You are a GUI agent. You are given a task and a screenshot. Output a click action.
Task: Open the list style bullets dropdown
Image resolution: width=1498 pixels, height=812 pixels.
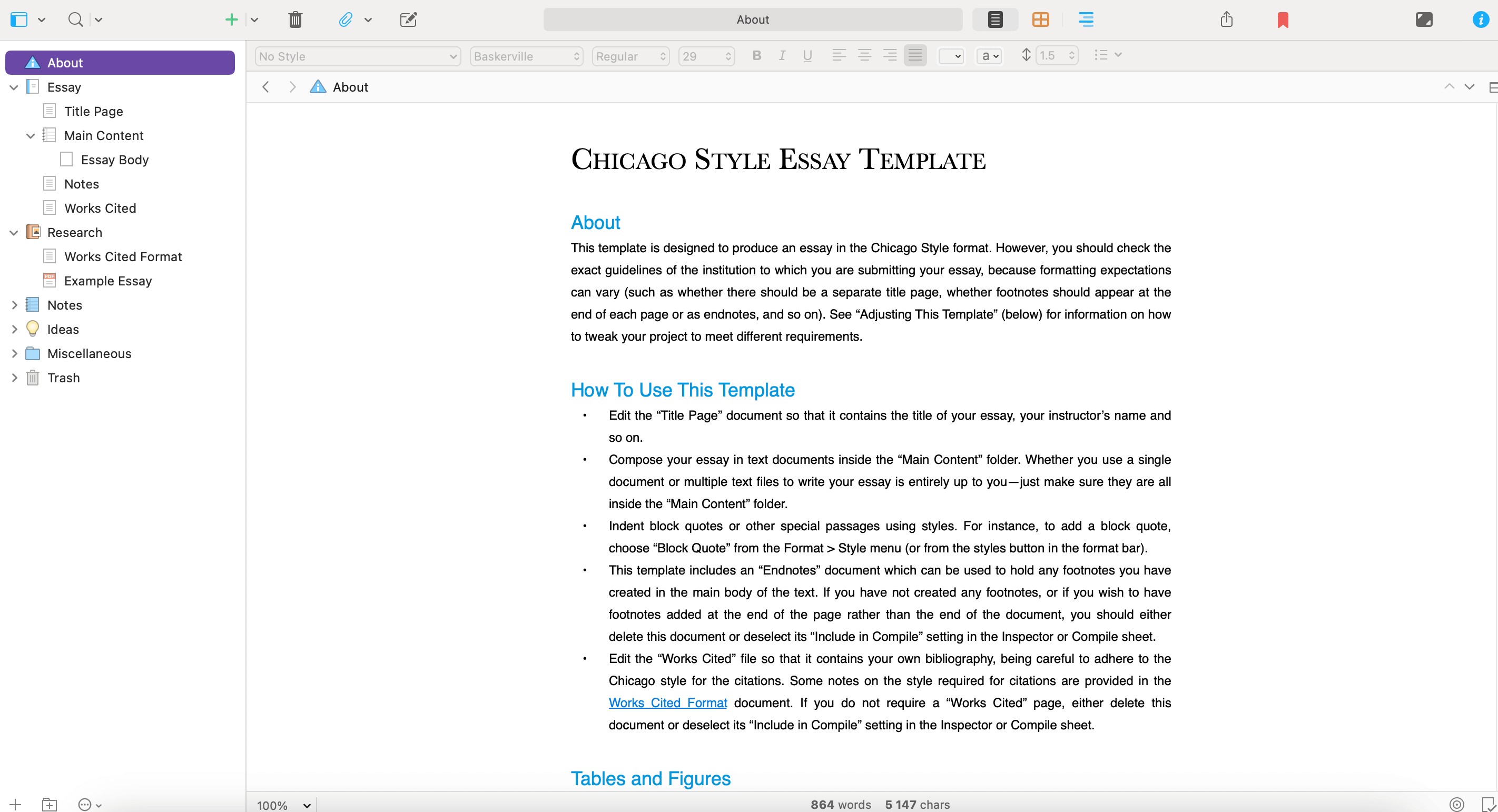tap(1107, 55)
